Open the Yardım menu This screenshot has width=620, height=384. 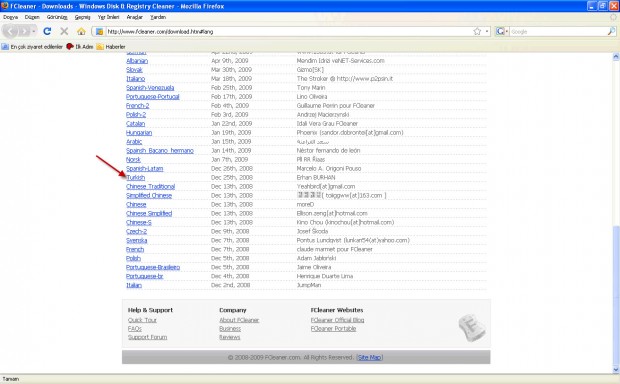pyautogui.click(x=158, y=17)
